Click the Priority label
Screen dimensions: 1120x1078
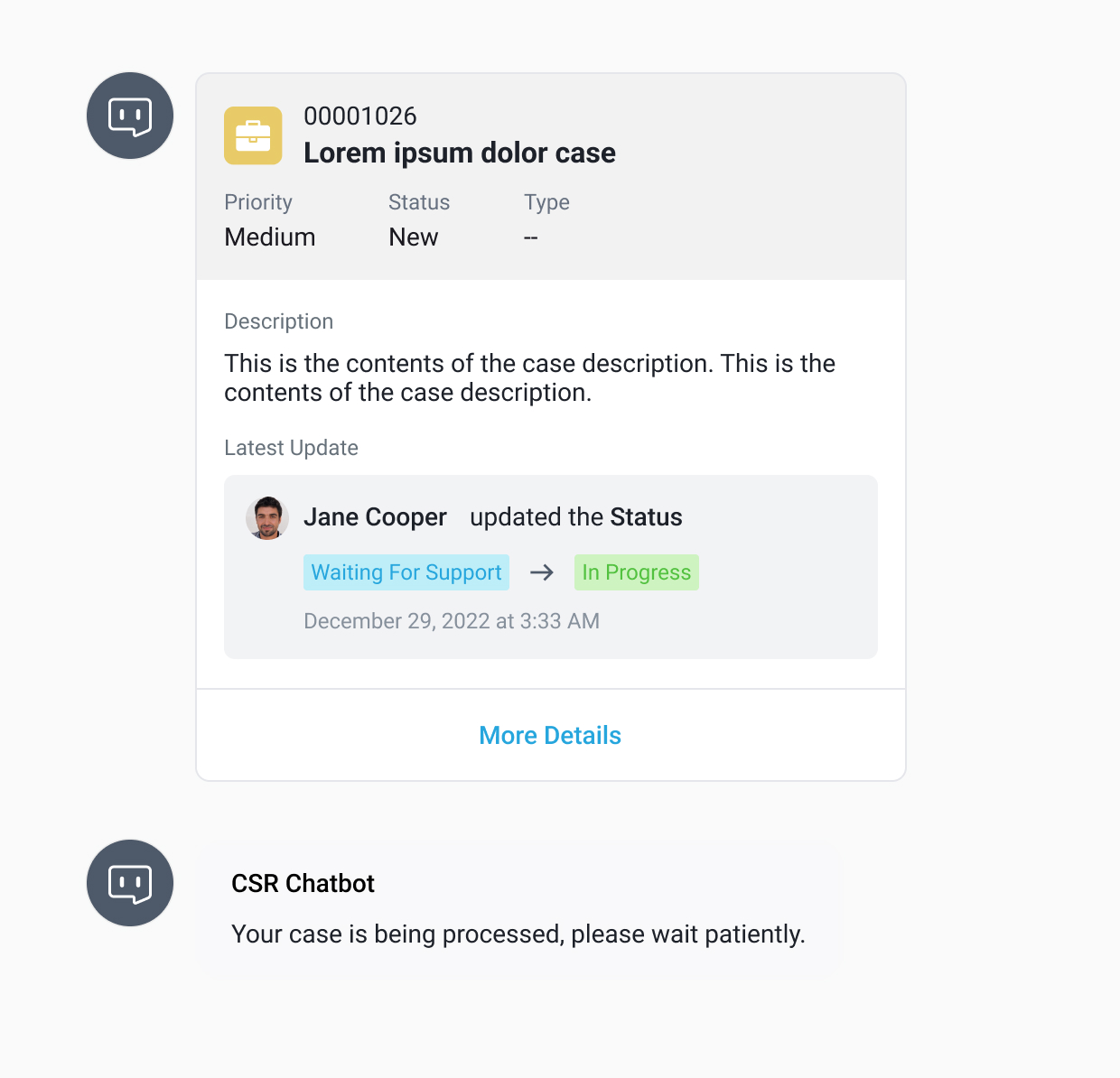(258, 202)
